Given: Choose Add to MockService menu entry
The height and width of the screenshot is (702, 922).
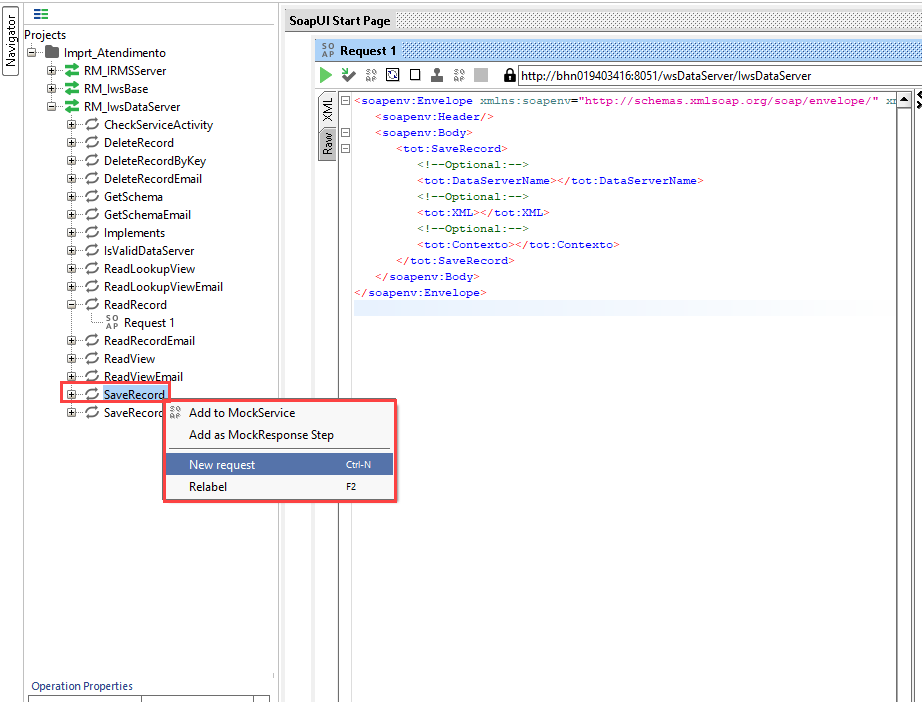Looking at the screenshot, I should [279, 413].
